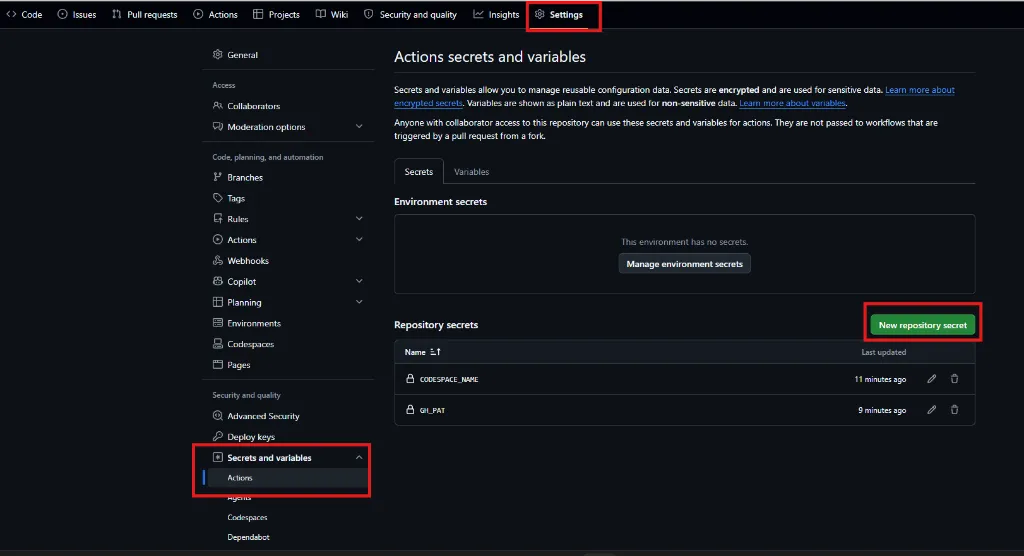Click the Secrets and variables asterisk icon

tap(217, 457)
